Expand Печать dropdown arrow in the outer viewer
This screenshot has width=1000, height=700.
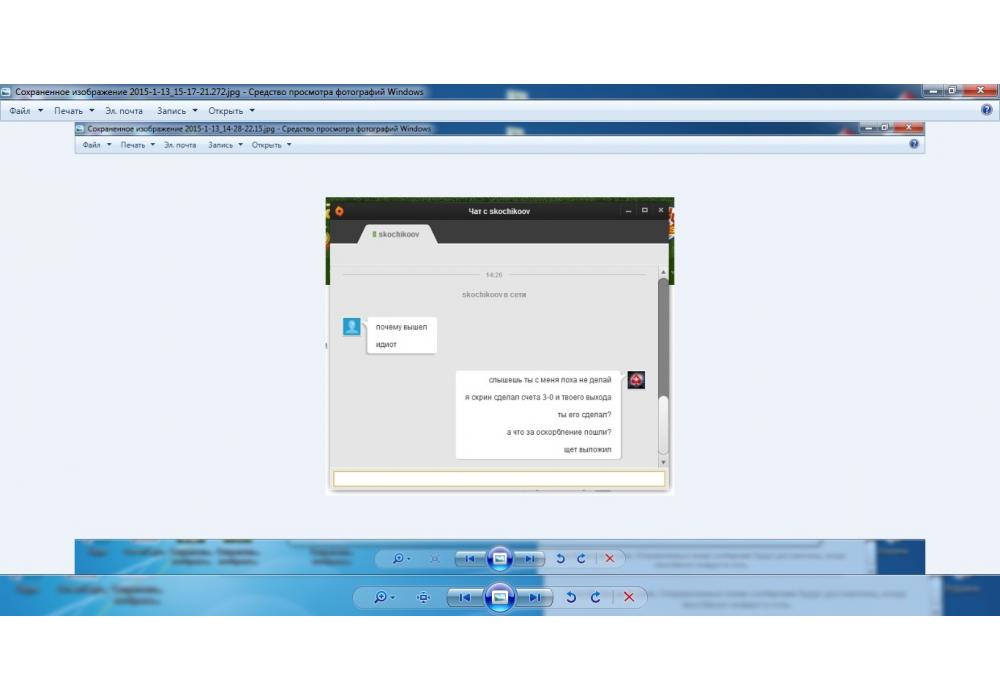coord(92,111)
